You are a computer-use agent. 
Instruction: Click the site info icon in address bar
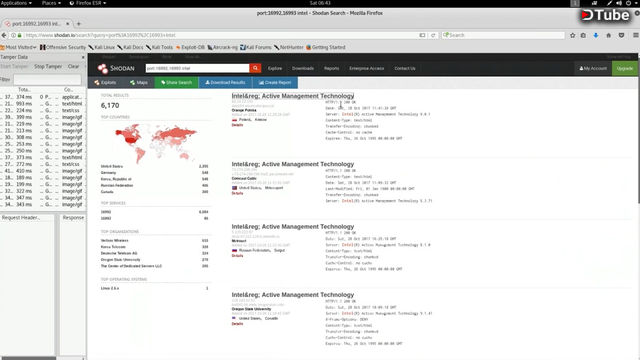pyautogui.click(x=13, y=35)
